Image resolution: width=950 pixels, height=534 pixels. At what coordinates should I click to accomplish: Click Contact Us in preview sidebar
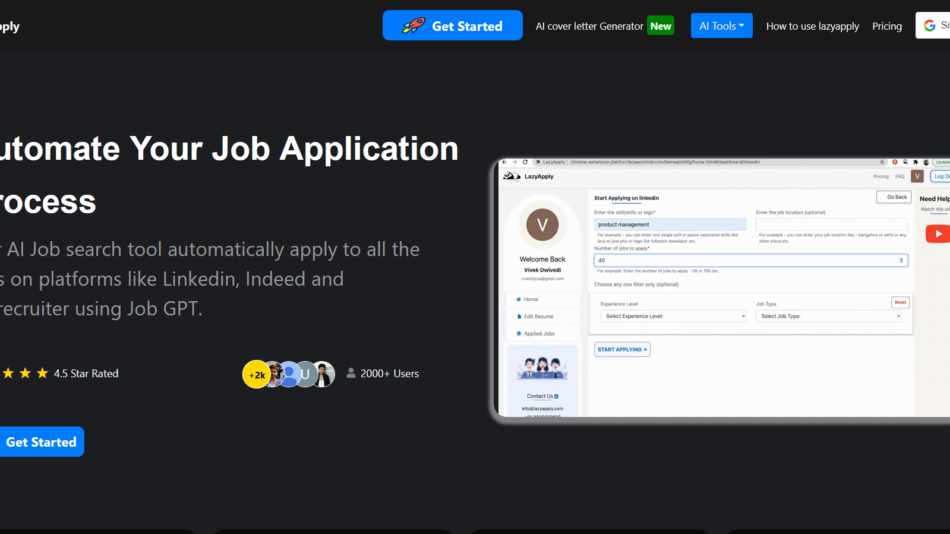[x=542, y=396]
